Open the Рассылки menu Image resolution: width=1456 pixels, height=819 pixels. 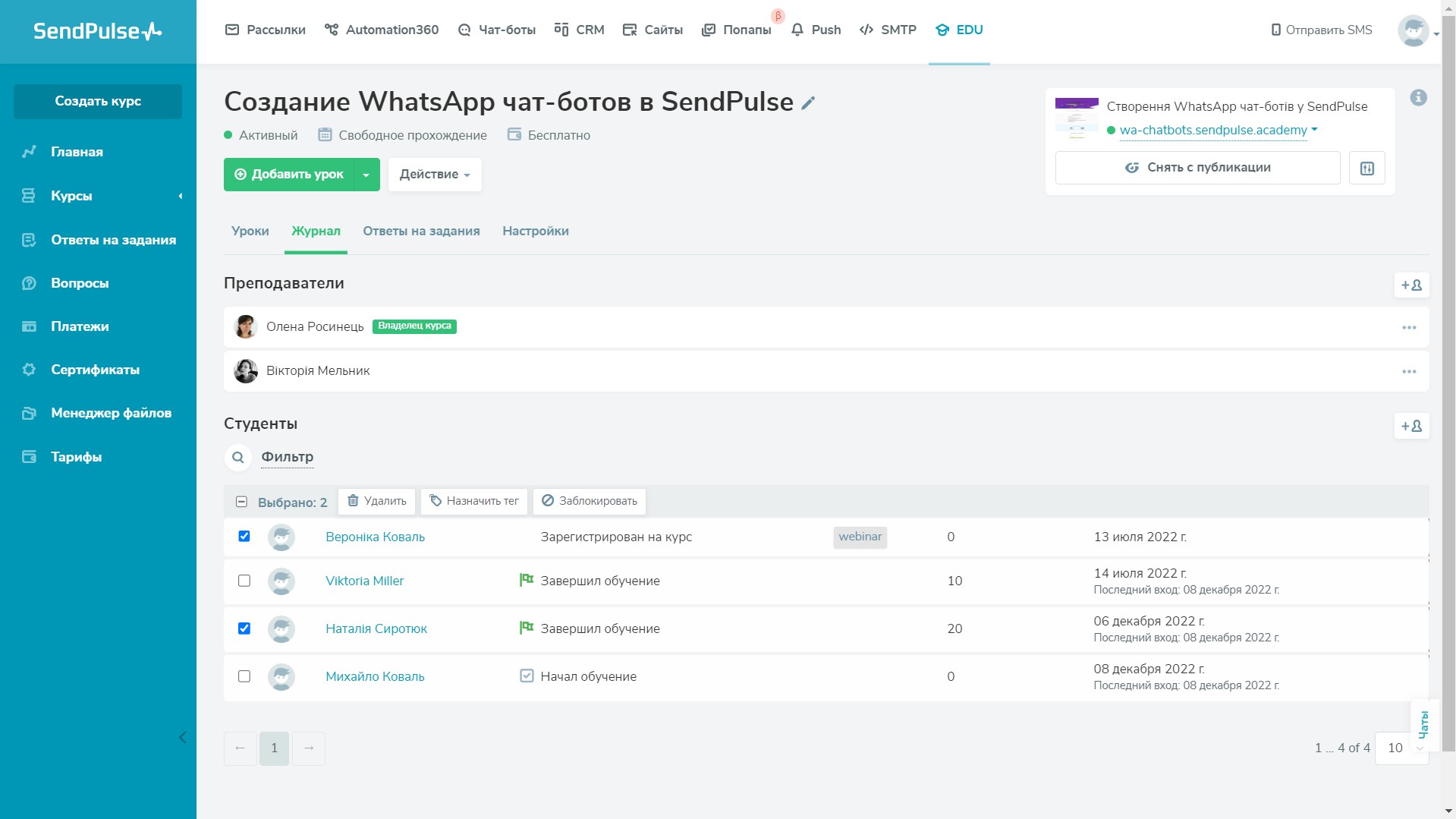[266, 30]
